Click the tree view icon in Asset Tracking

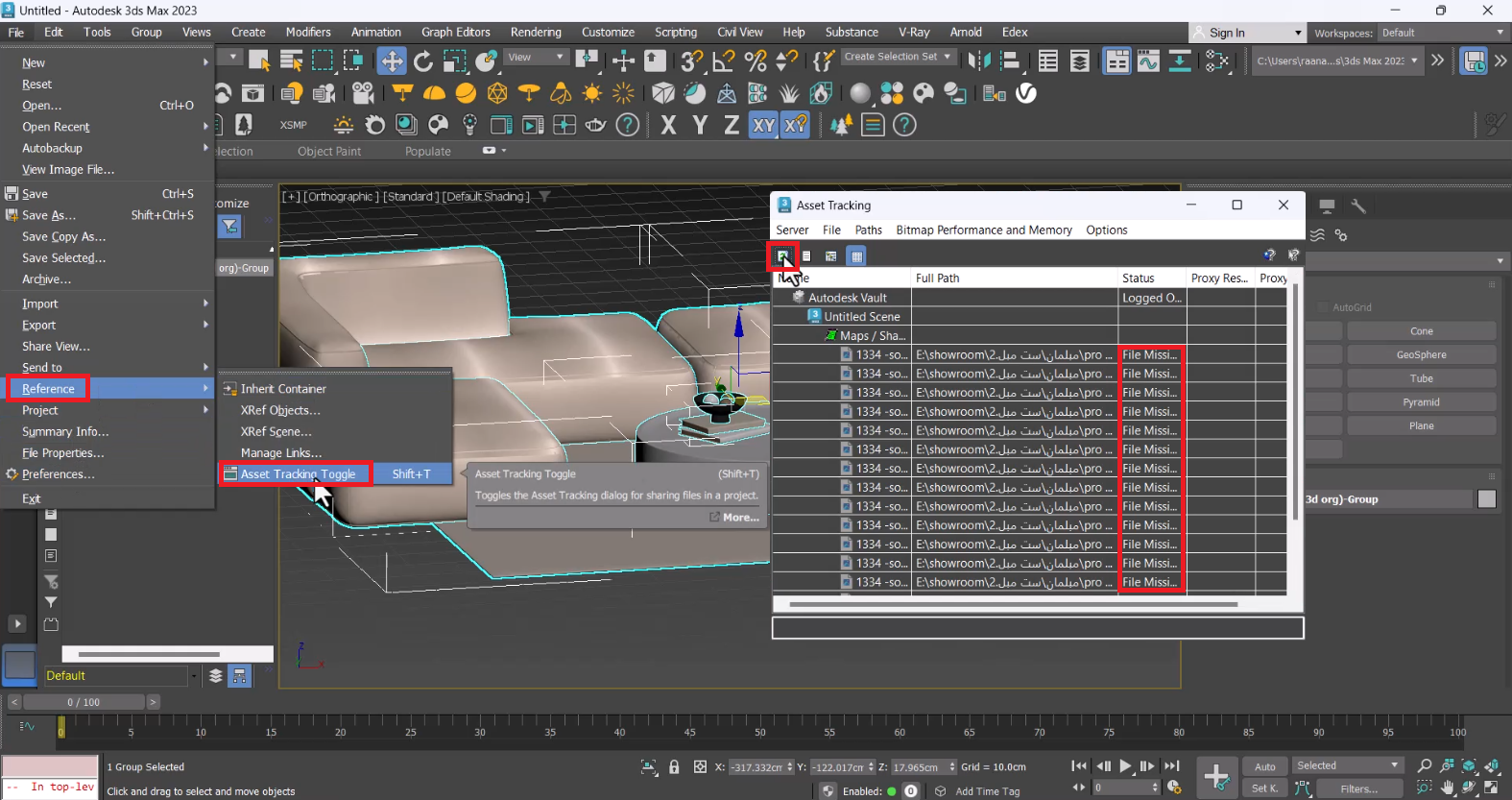tap(831, 256)
